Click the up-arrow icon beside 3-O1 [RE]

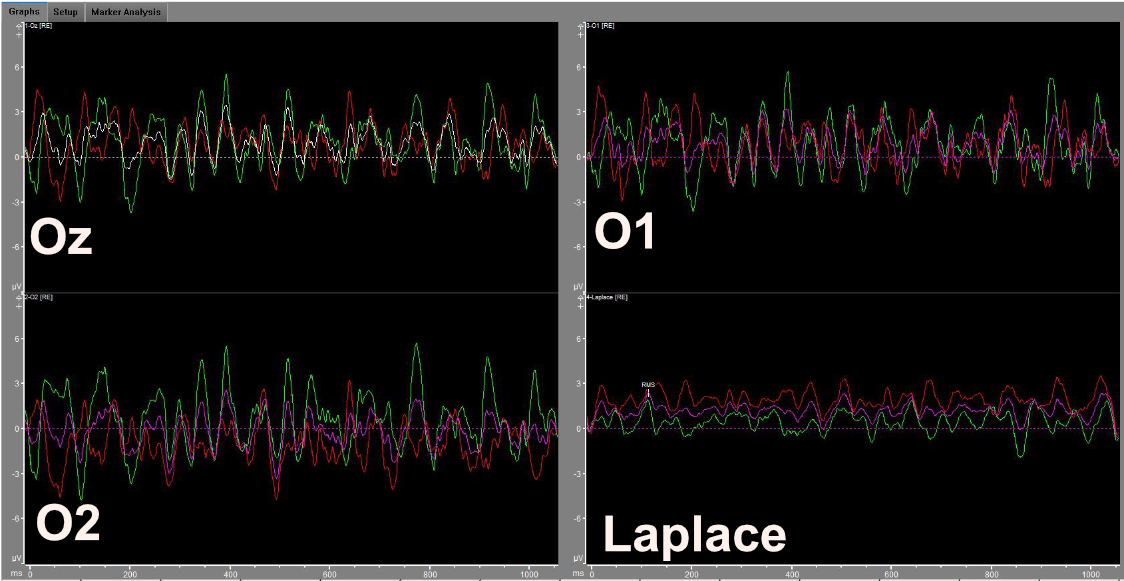coord(582,26)
